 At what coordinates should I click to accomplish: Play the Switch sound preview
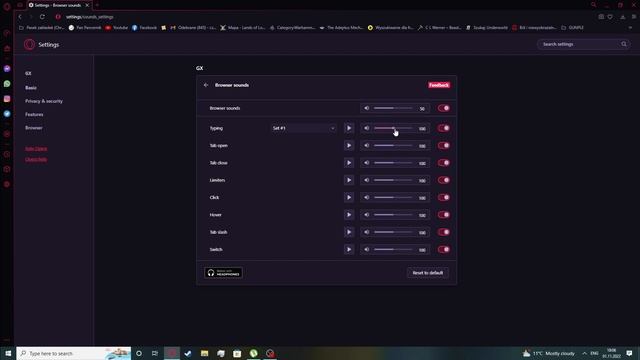(x=349, y=249)
